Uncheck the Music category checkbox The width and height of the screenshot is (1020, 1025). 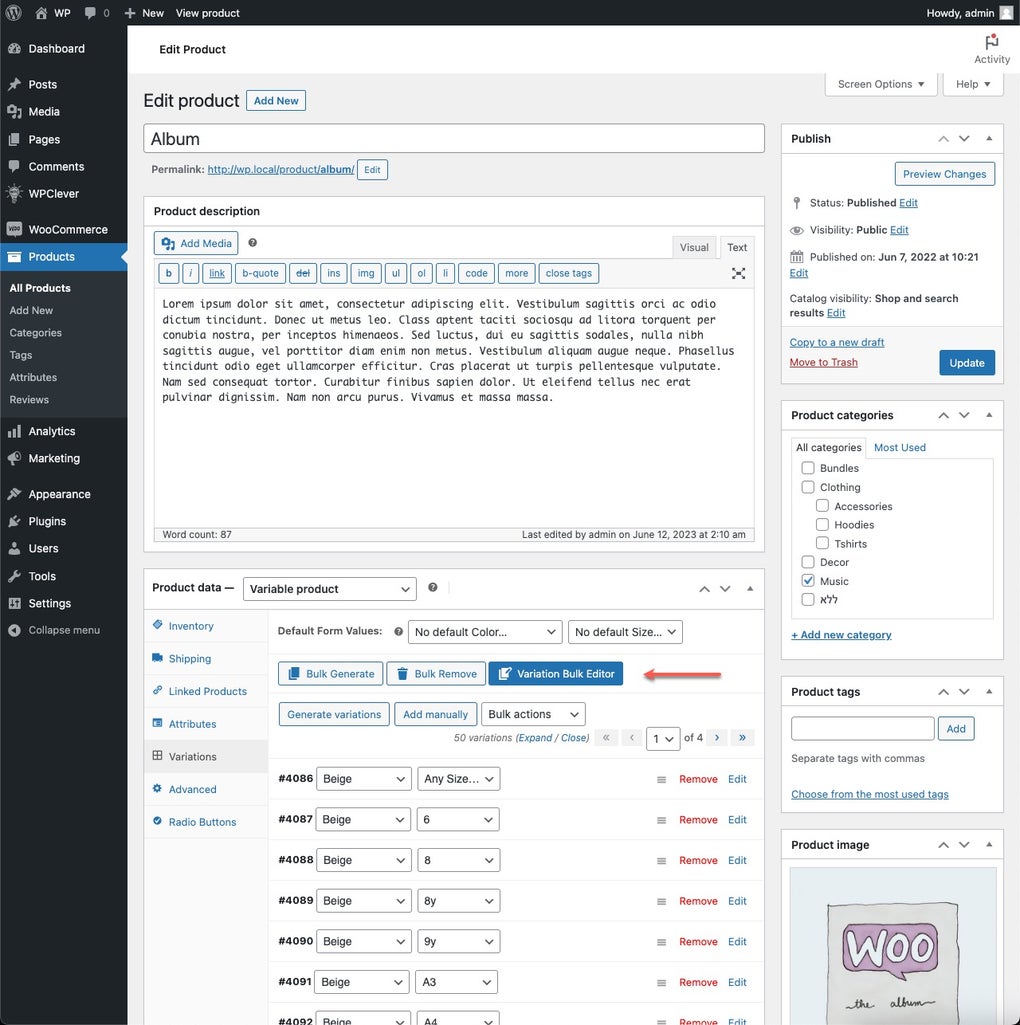[x=807, y=580]
